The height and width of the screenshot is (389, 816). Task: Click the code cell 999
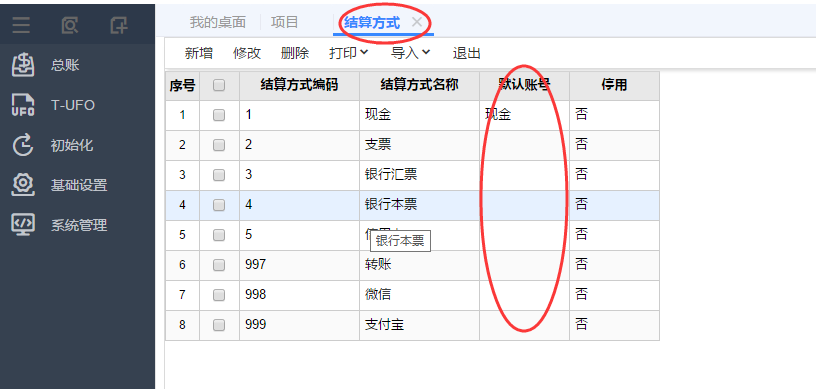299,325
